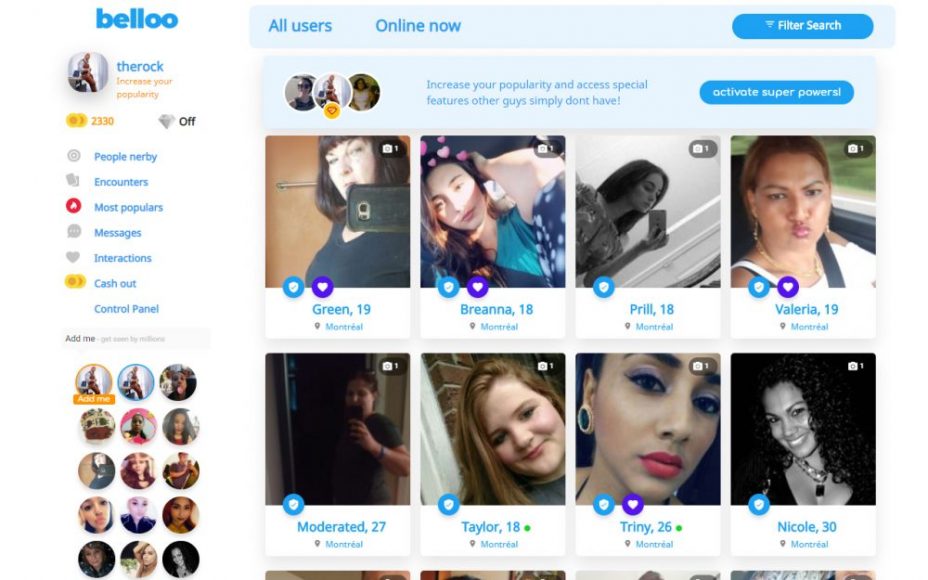This screenshot has width=928, height=580.
Task: Open the therock profile name
Action: click(x=140, y=66)
